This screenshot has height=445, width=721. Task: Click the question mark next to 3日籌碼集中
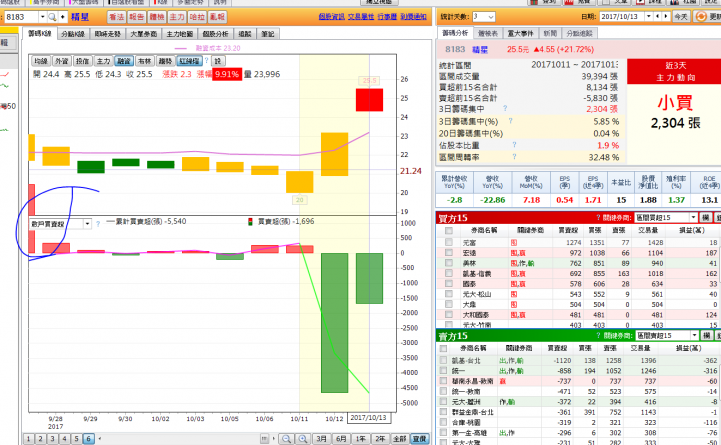pos(505,108)
